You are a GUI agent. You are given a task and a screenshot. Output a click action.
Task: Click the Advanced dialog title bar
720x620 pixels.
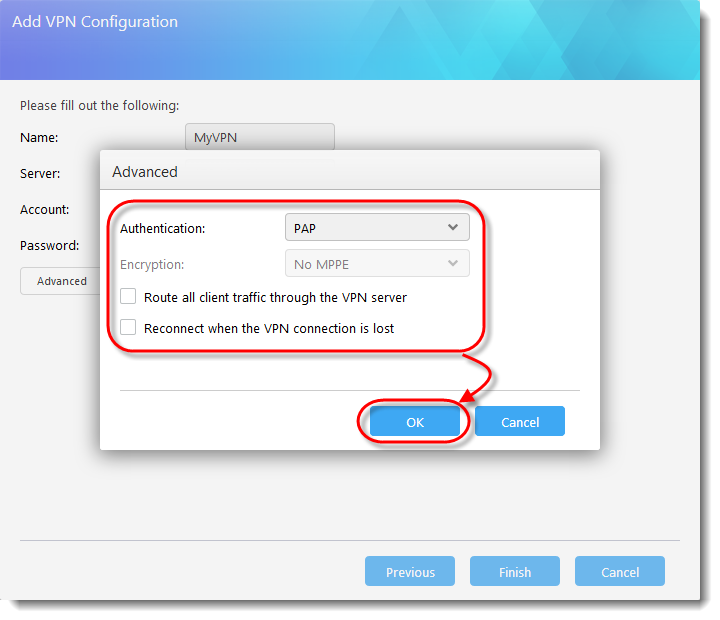(x=350, y=170)
